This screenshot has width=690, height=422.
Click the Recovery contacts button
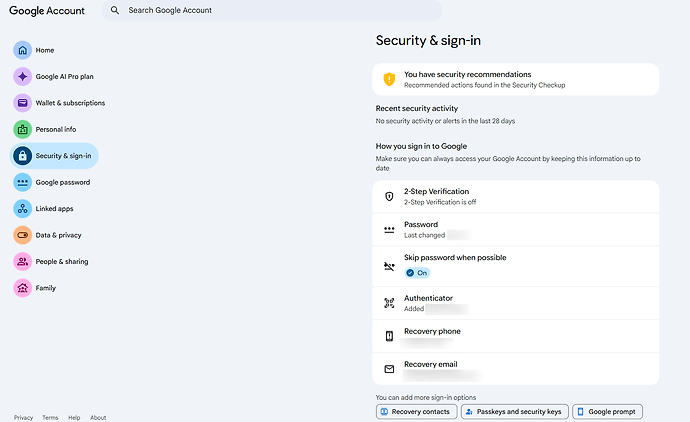(416, 412)
